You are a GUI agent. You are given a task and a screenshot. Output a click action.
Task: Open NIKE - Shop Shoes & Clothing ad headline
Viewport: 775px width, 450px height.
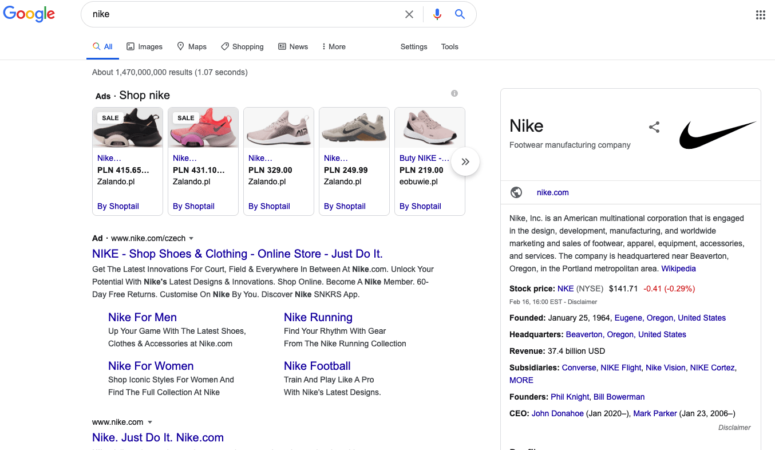coord(237,254)
